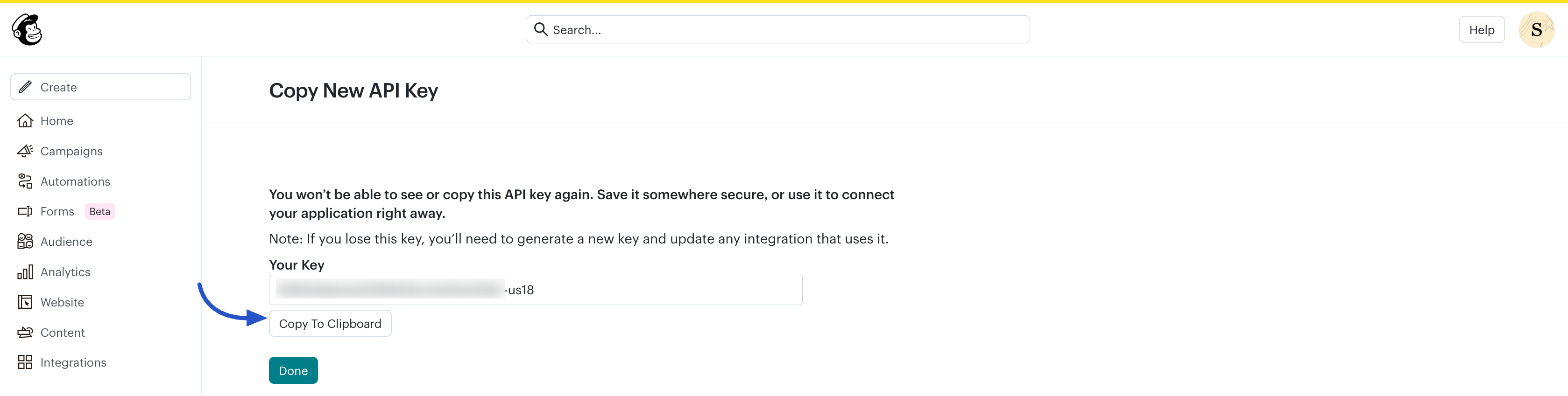Image resolution: width=1568 pixels, height=396 pixels.
Task: Click the search magnifier icon
Action: [x=540, y=29]
